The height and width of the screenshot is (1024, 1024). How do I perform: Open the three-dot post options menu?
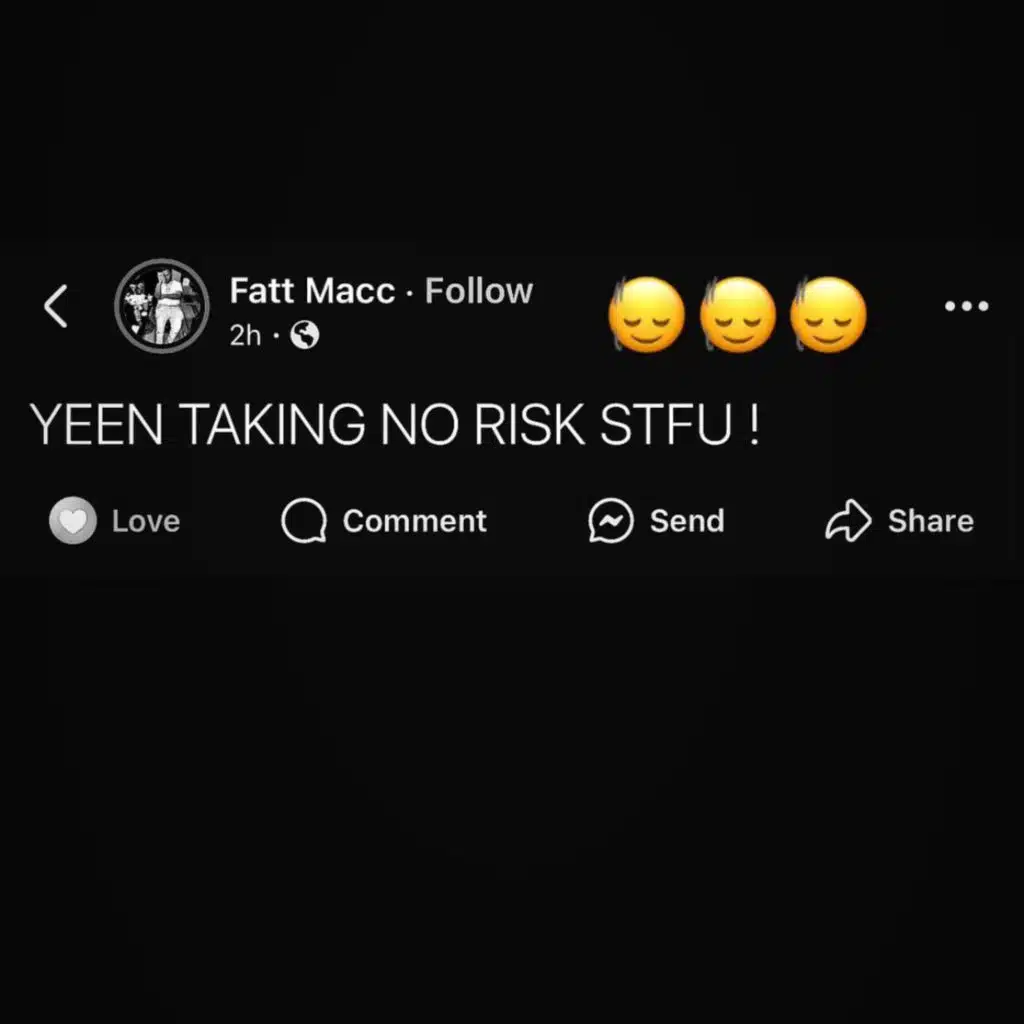967,306
